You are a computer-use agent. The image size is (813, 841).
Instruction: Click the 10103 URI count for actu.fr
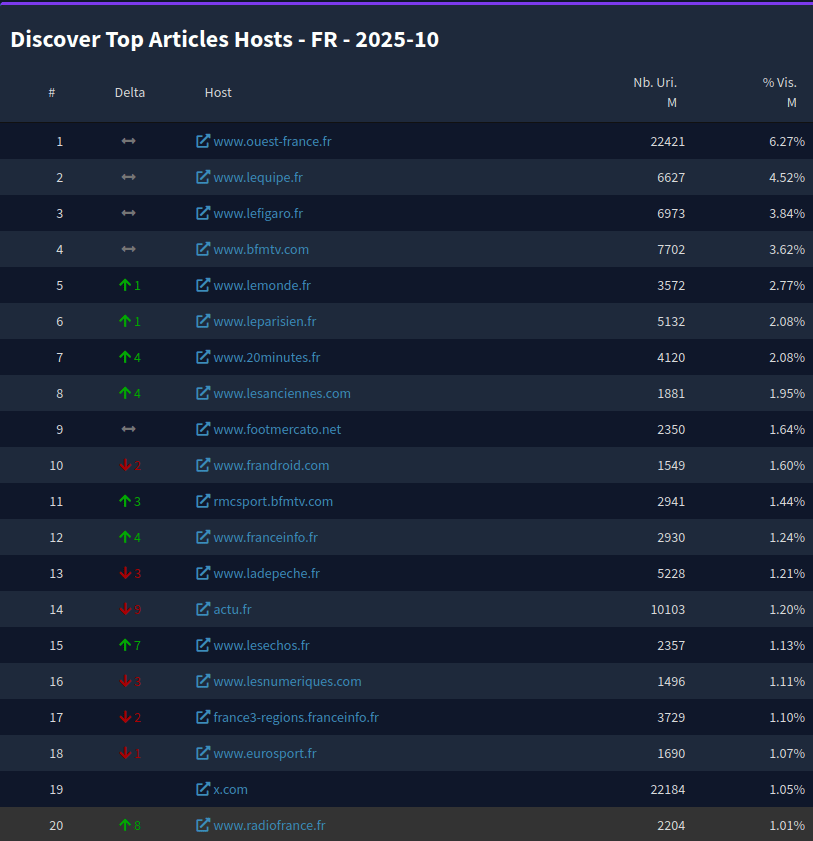point(668,609)
